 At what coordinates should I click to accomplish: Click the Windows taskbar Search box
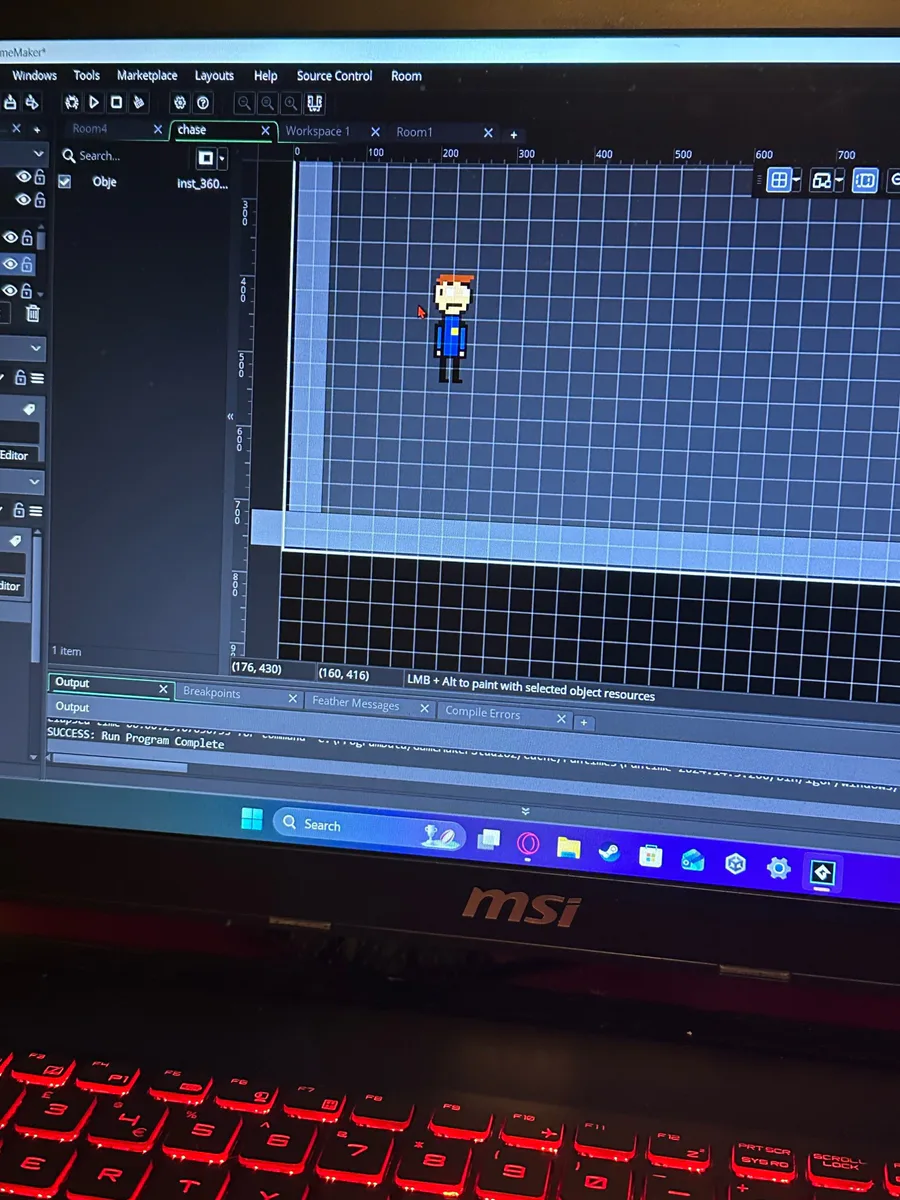click(370, 828)
